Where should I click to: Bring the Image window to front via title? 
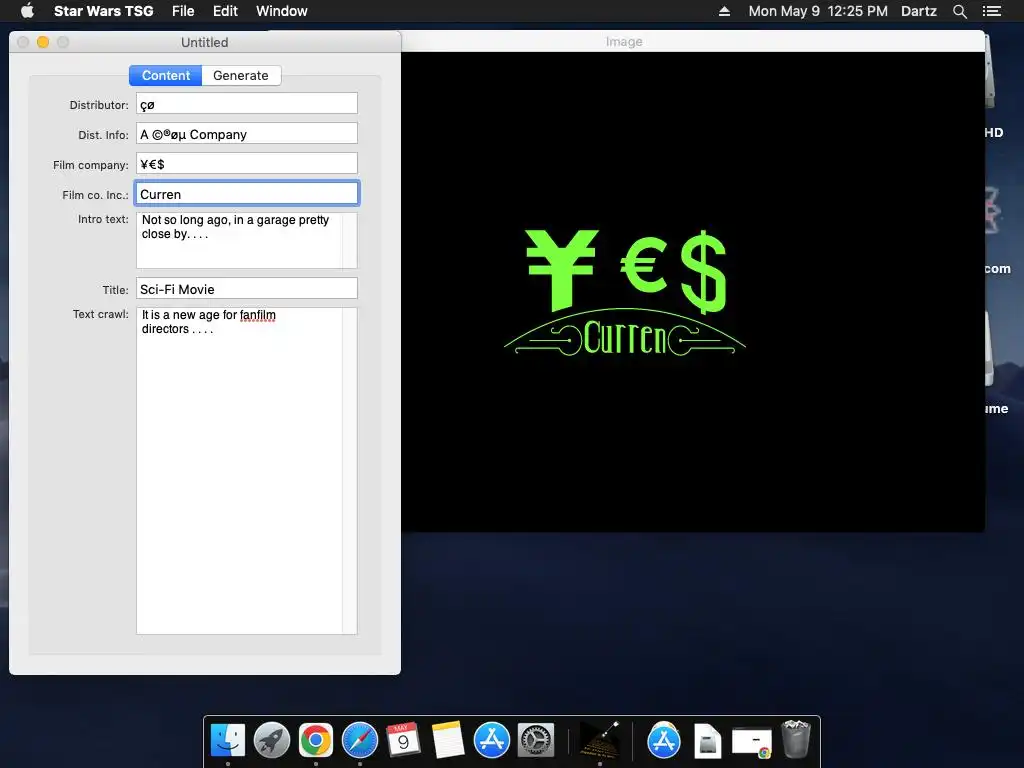pyautogui.click(x=624, y=41)
